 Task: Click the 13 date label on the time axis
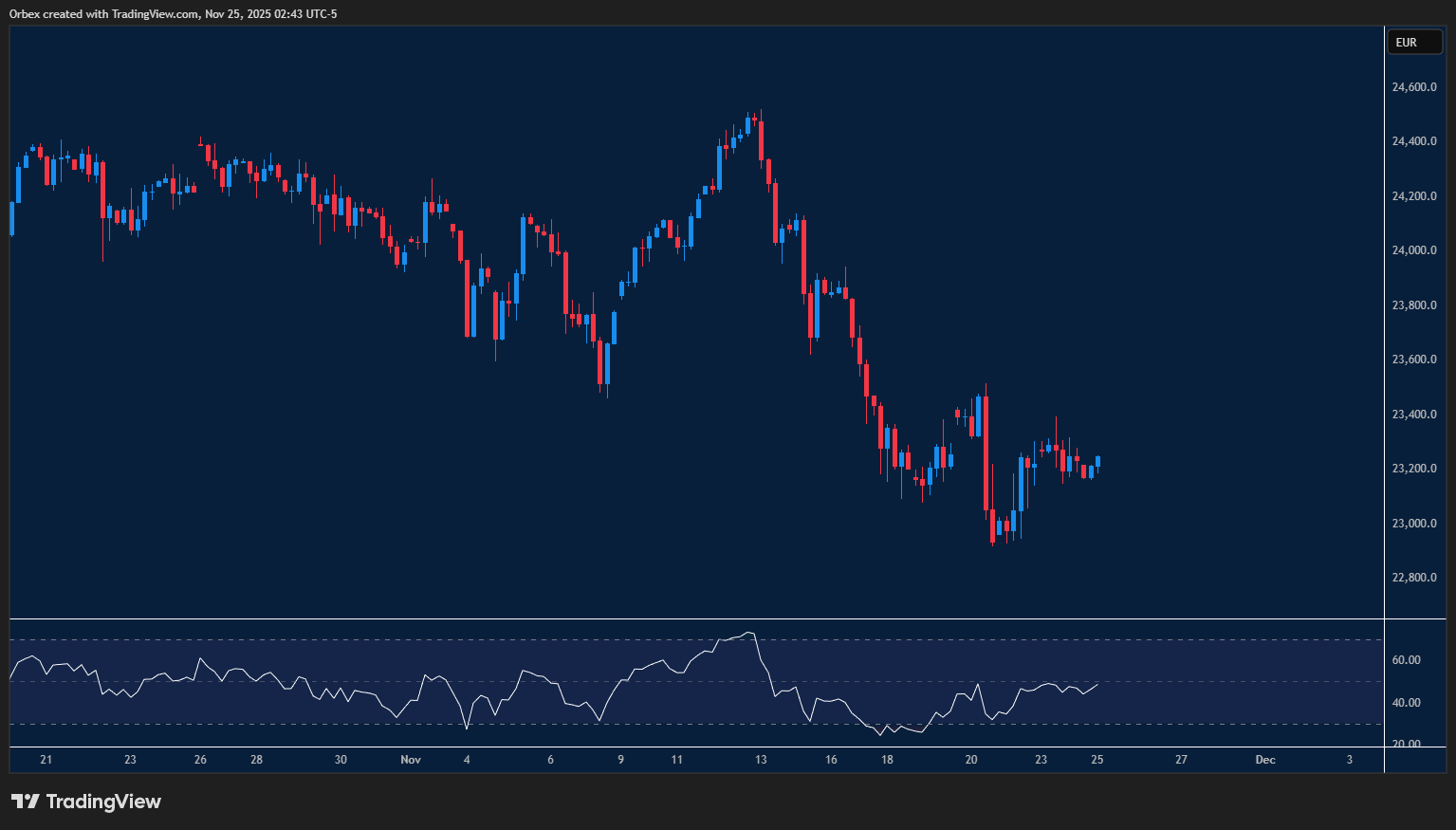[x=761, y=760]
